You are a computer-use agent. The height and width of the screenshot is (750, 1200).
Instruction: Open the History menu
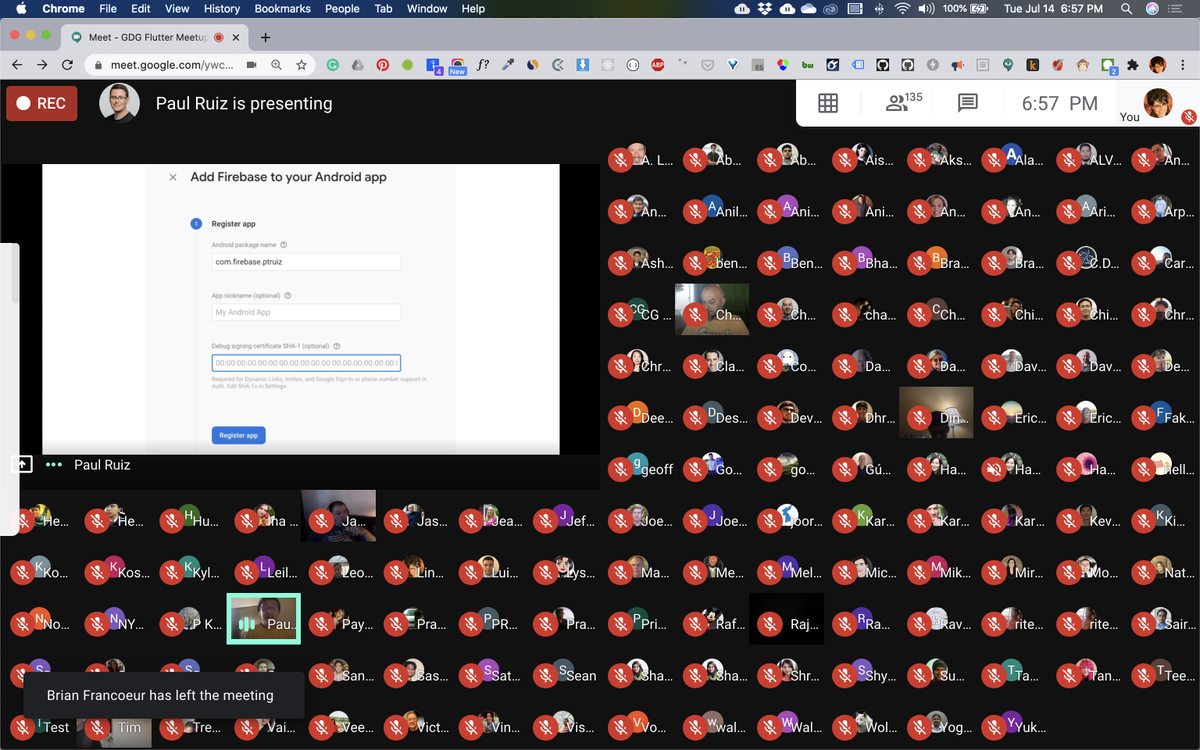tap(221, 8)
